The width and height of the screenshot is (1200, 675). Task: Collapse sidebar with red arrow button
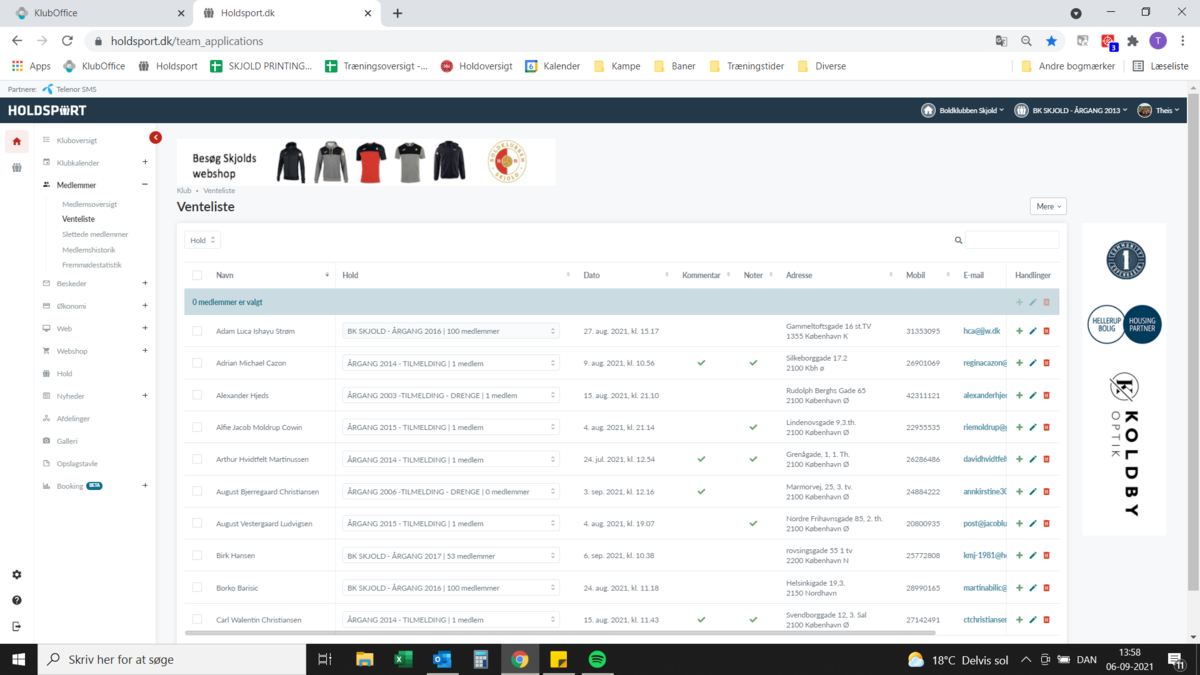pyautogui.click(x=155, y=137)
